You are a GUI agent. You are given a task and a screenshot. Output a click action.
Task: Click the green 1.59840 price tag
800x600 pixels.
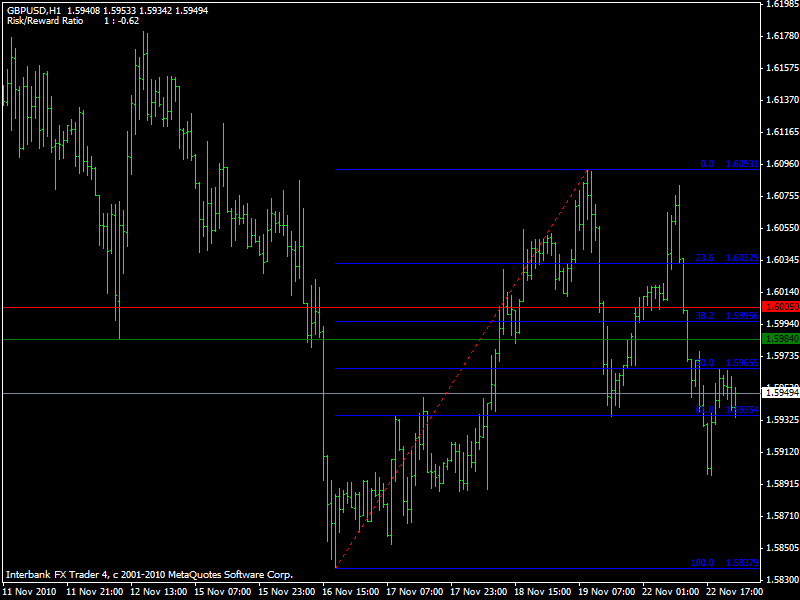pyautogui.click(x=779, y=339)
